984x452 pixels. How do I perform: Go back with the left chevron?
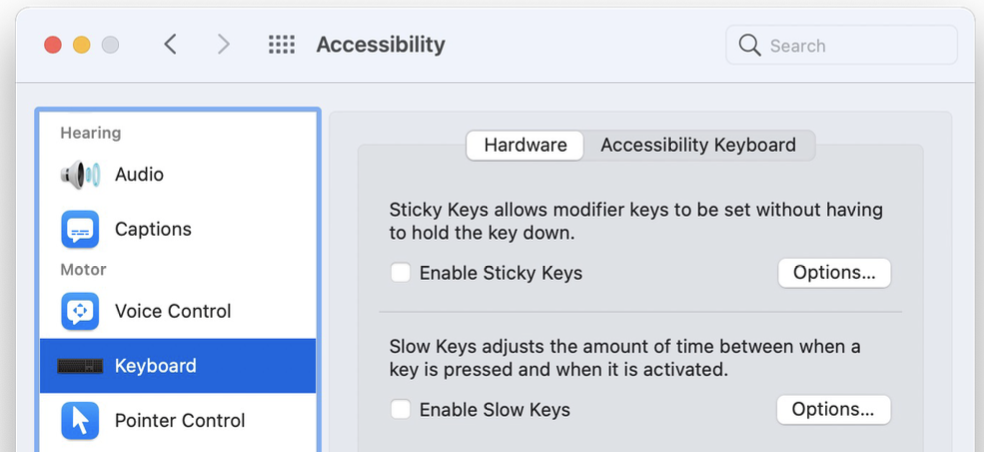(x=171, y=45)
